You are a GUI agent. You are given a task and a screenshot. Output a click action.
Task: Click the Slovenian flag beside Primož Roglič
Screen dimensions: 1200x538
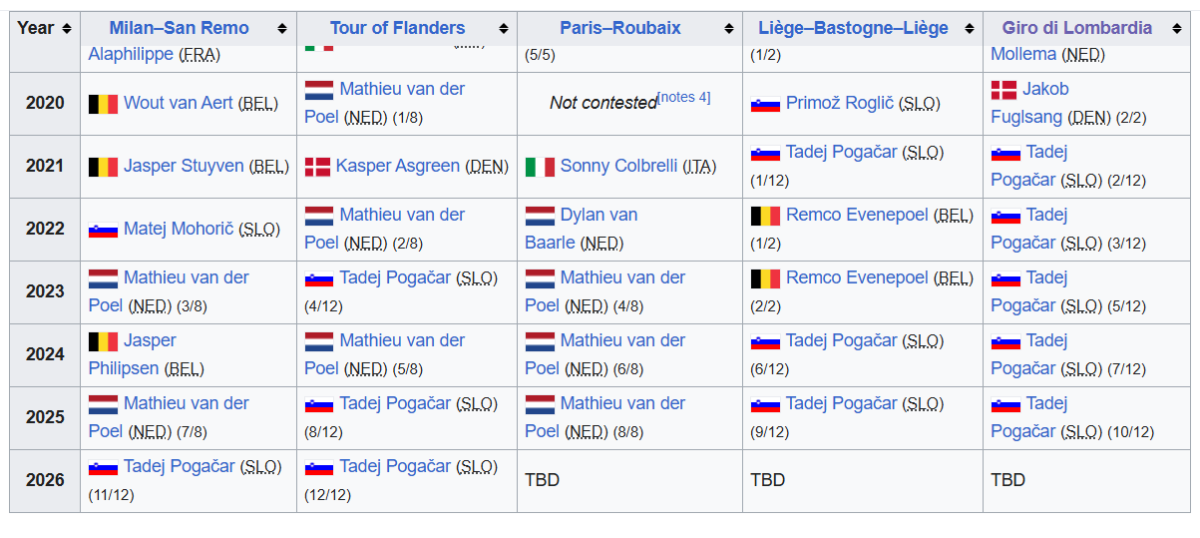click(x=765, y=103)
